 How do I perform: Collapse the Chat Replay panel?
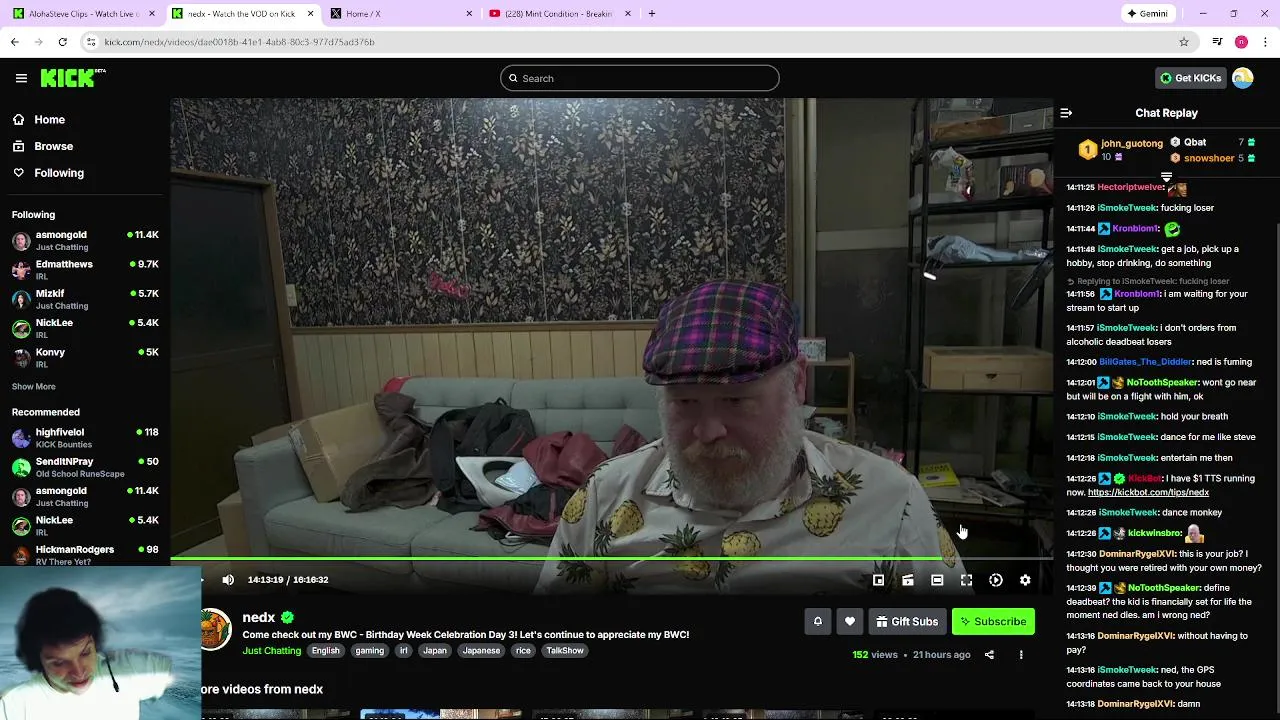(x=1066, y=113)
